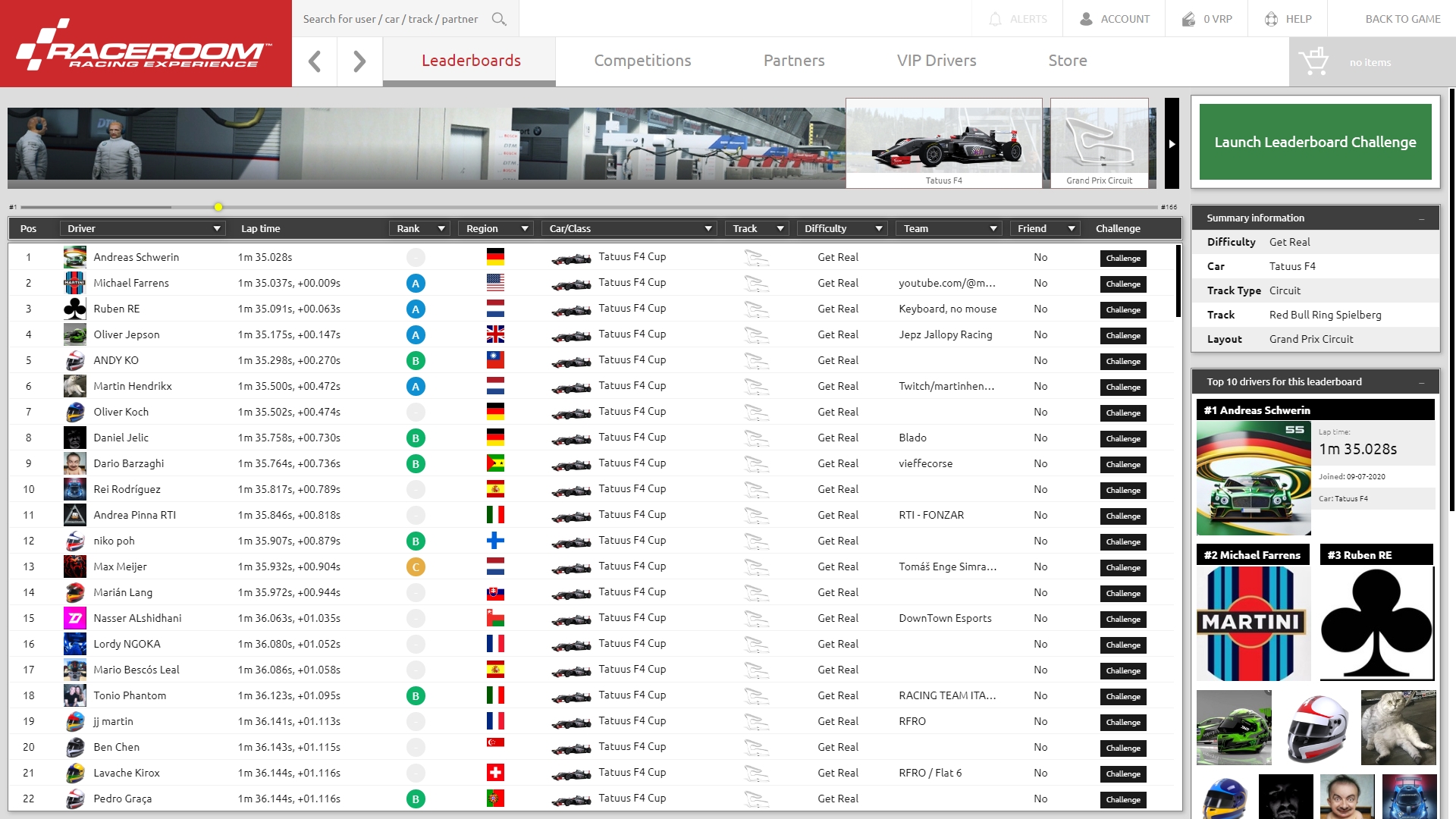This screenshot has width=1456, height=819.
Task: Challenge Michael Farrens' lap time
Action: 1122,284
